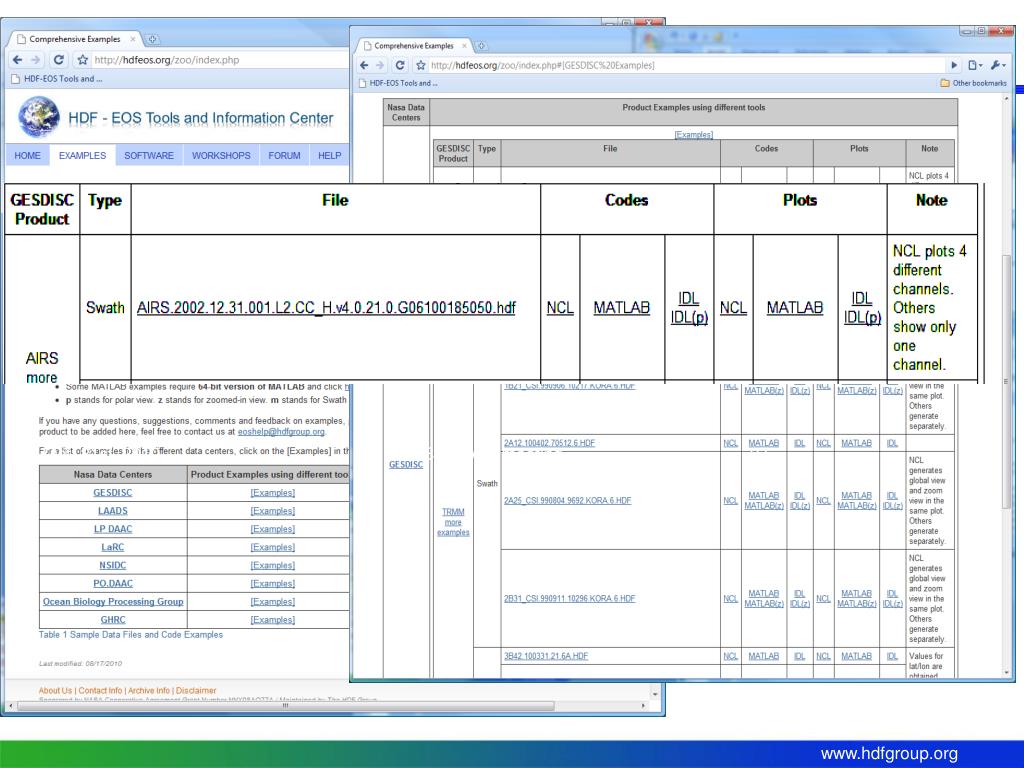This screenshot has height=768, width=1024.
Task: Reload the front window's GESDISC Examples page
Action: (x=400, y=65)
